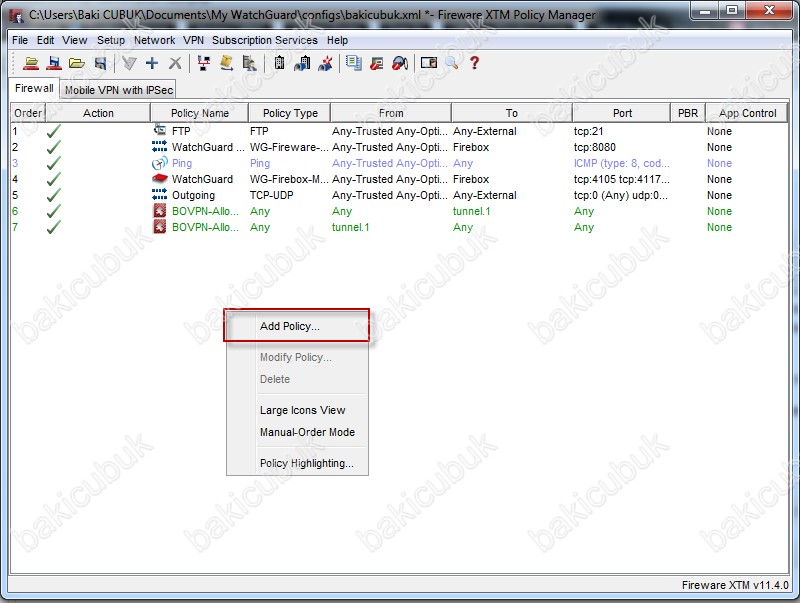Click the server-with-user toolbar icon
Viewport: 800px width, 603px height.
pyautogui.click(x=249, y=63)
